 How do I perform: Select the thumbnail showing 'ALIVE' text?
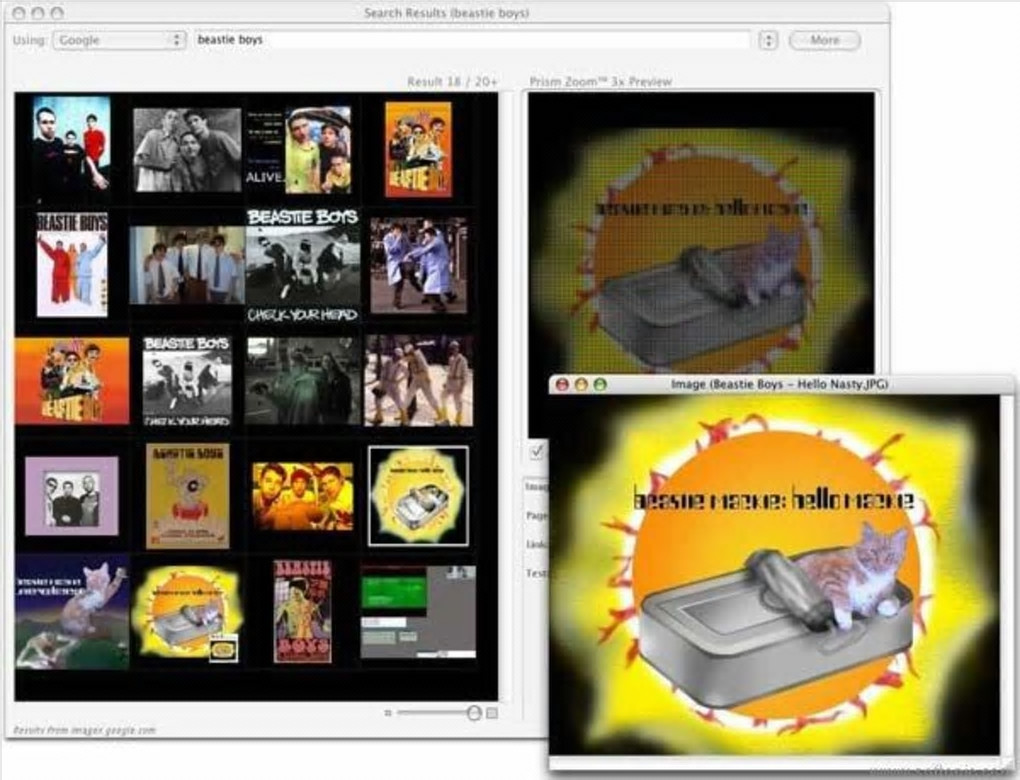point(299,150)
